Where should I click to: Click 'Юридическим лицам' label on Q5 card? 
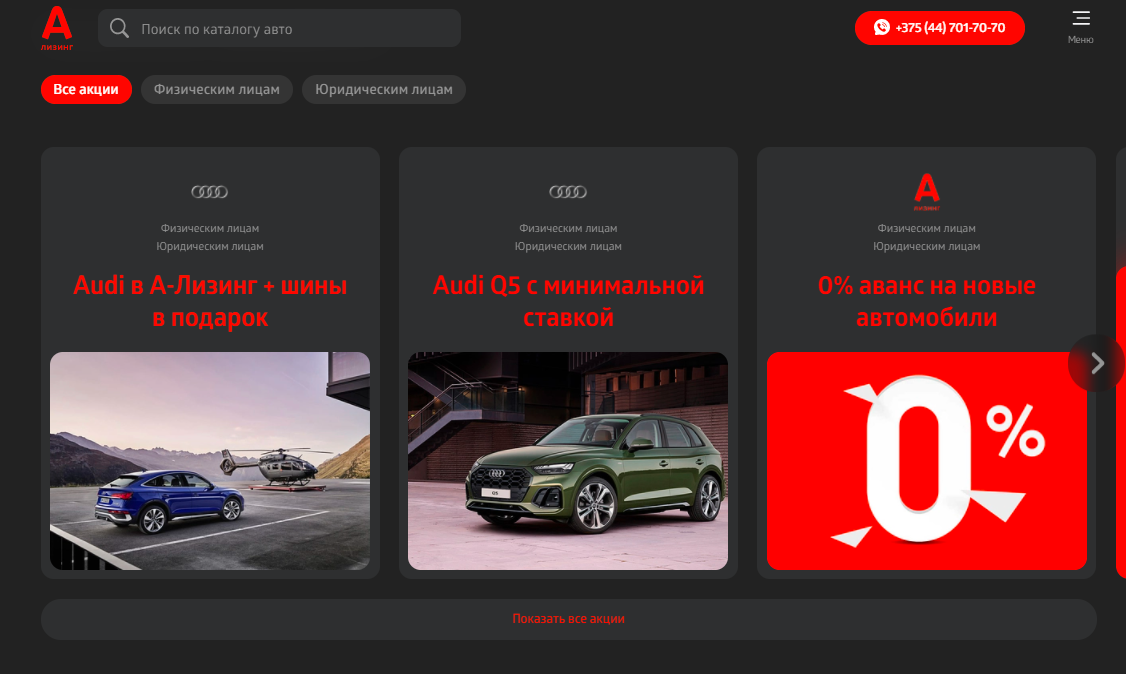tap(568, 246)
